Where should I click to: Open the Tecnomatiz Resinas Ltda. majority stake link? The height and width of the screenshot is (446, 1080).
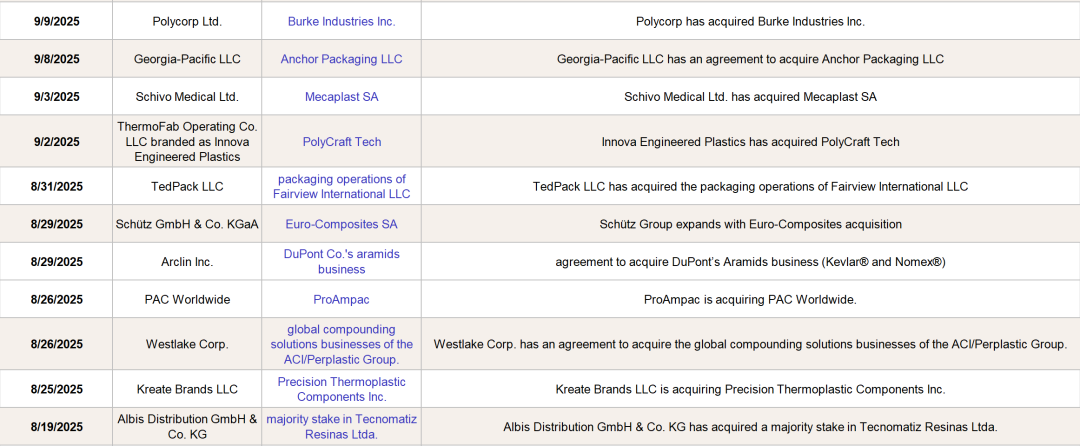[341, 427]
